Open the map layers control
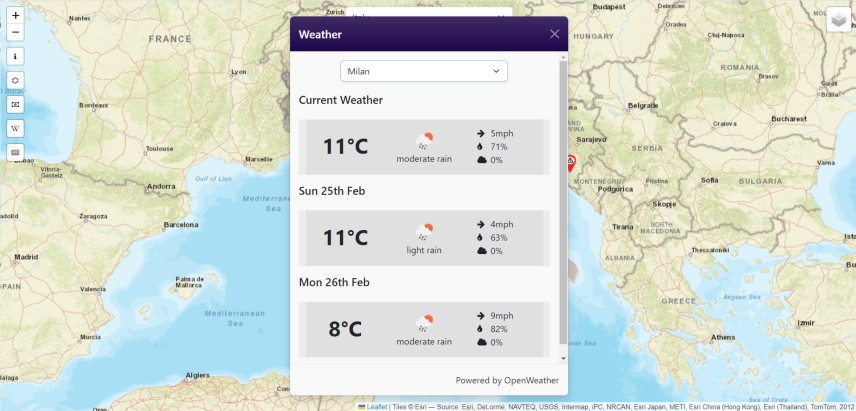This screenshot has width=856, height=411. tap(838, 20)
